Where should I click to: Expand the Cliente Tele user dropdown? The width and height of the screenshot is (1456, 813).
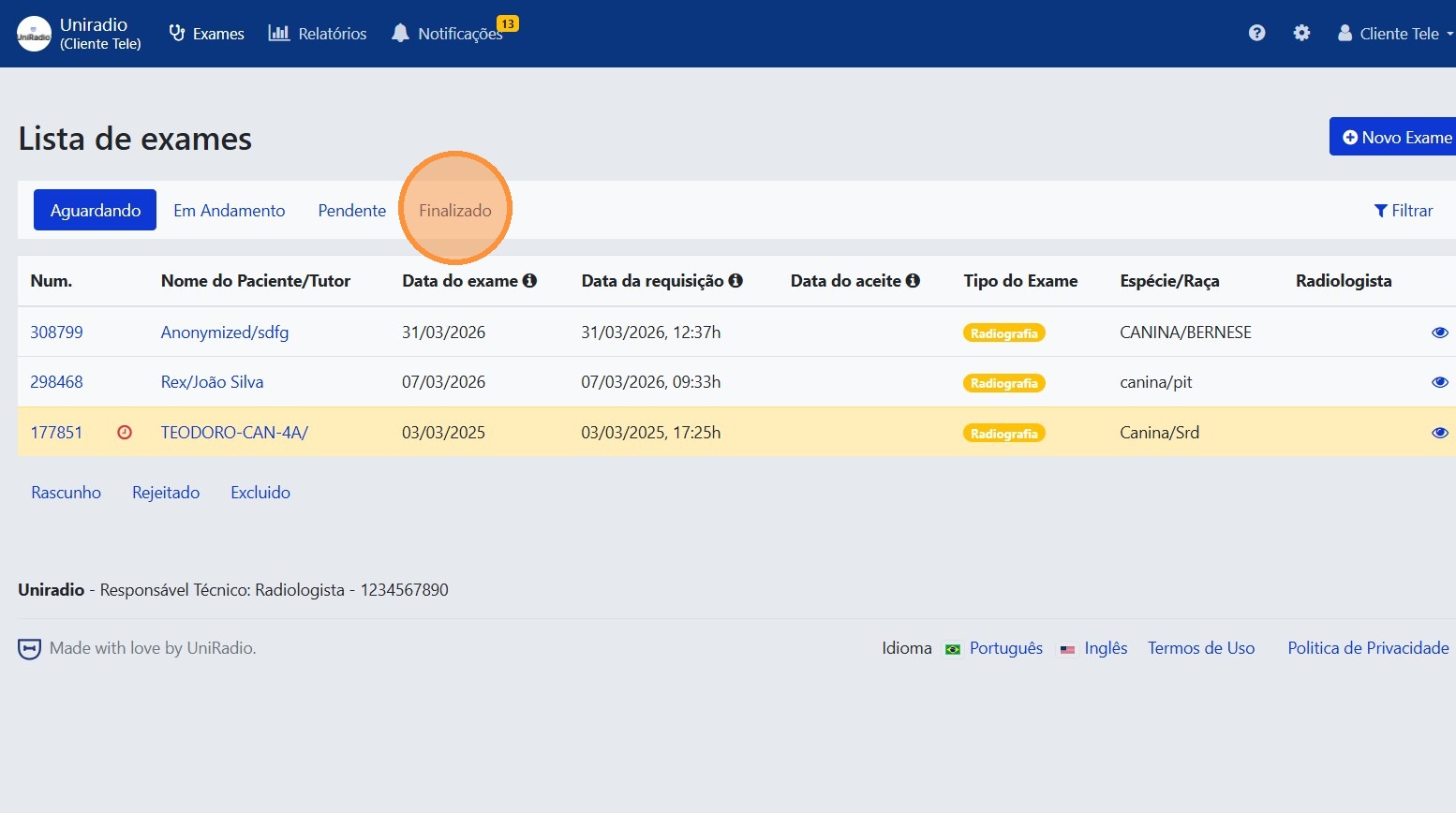point(1395,34)
